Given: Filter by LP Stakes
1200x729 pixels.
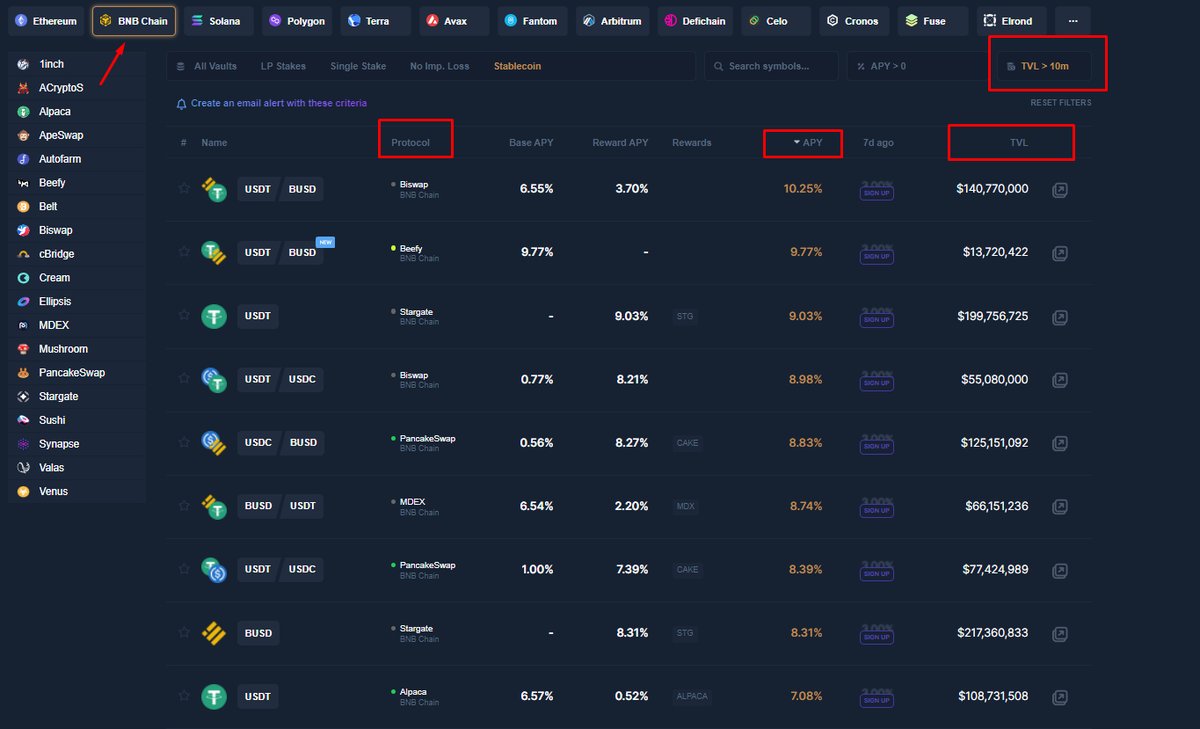Looking at the screenshot, I should (x=283, y=66).
